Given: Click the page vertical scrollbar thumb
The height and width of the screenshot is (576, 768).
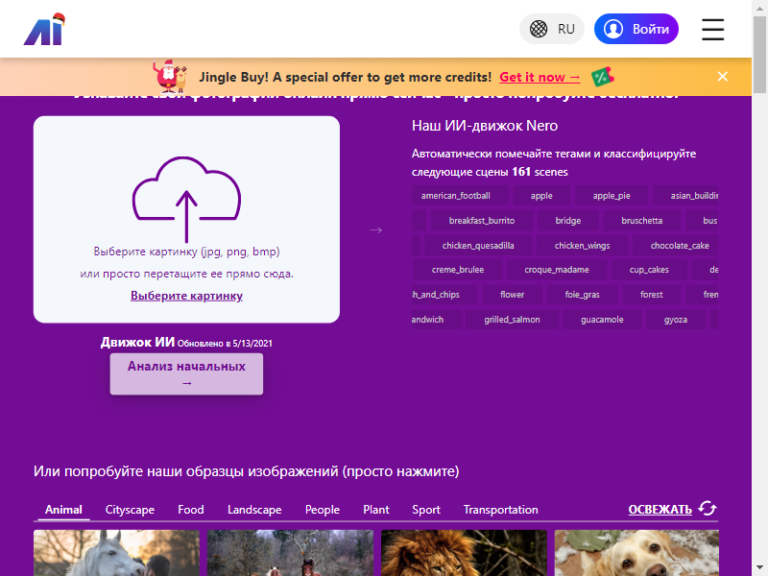Looking at the screenshot, I should (760, 54).
